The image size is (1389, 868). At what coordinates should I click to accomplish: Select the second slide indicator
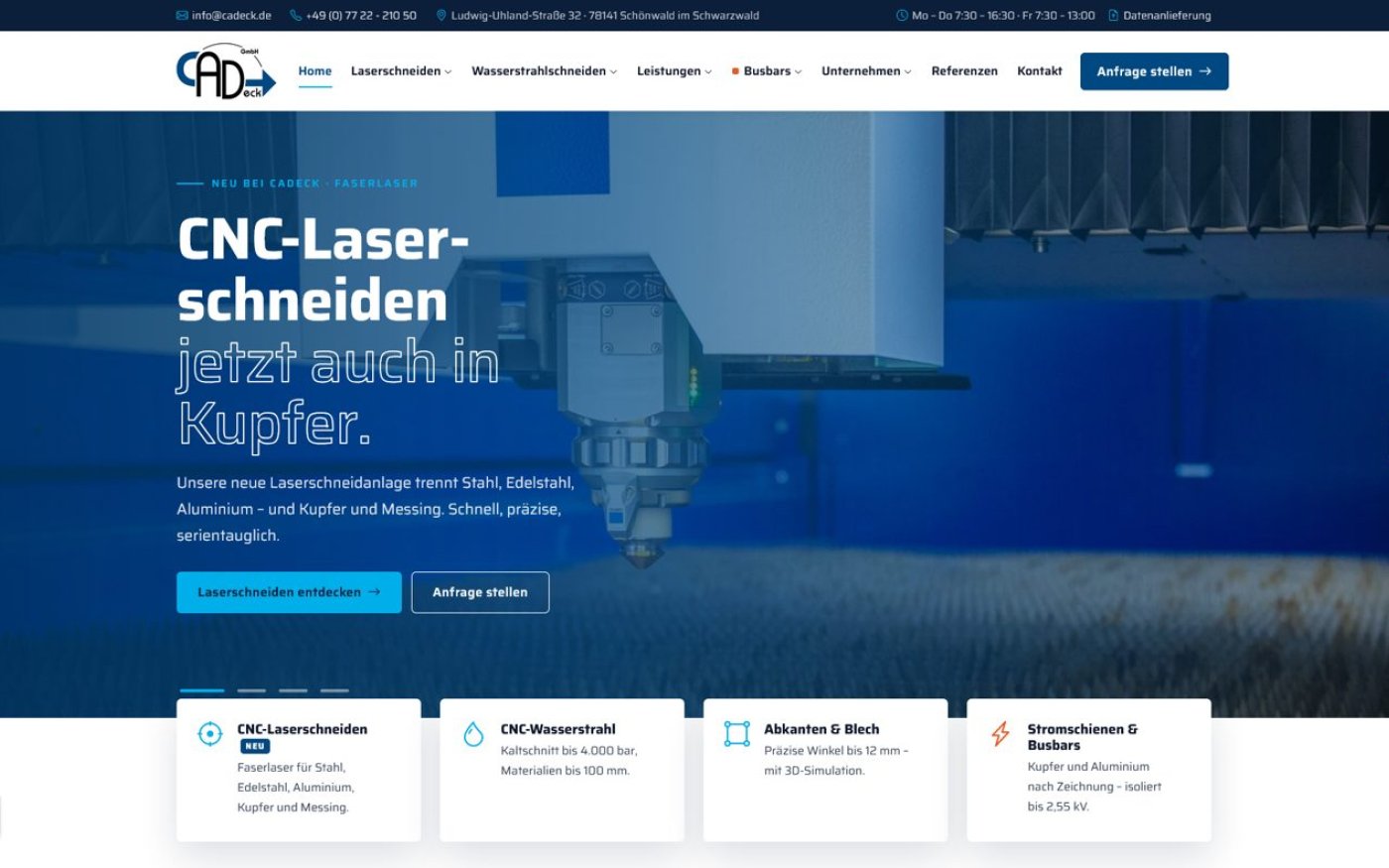251,690
